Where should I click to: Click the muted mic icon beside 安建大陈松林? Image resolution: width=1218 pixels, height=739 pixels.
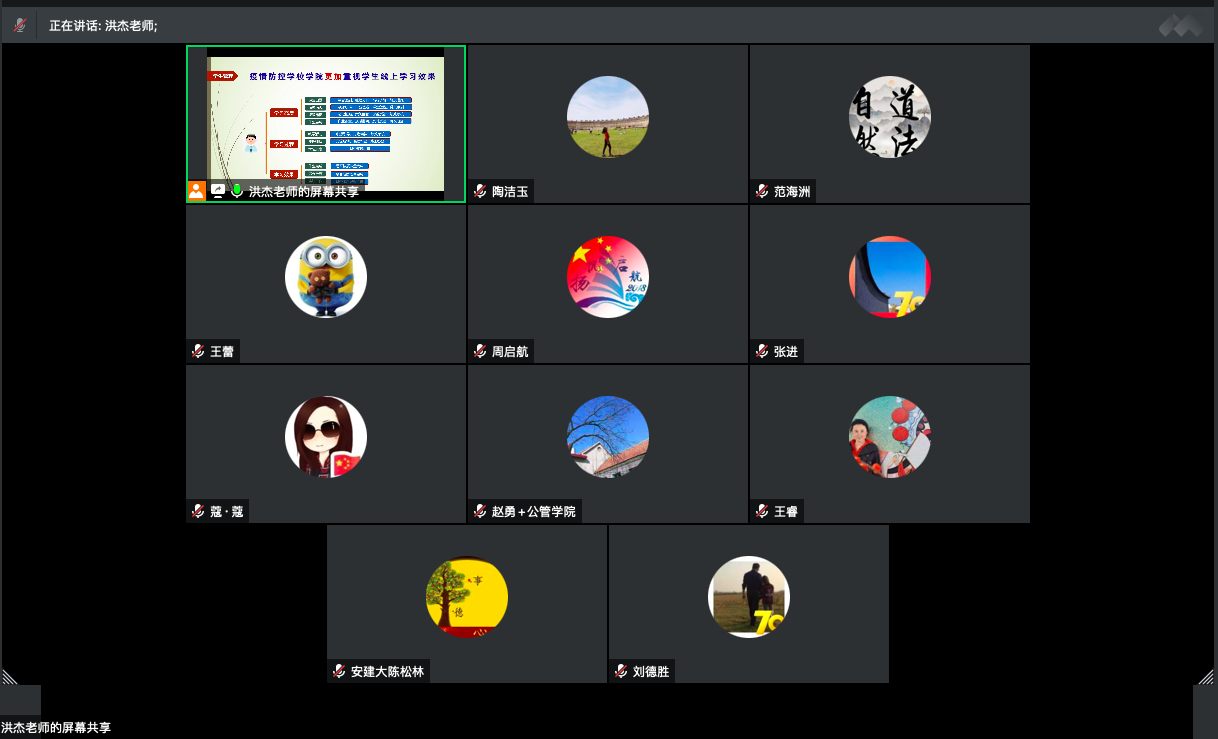pos(340,671)
